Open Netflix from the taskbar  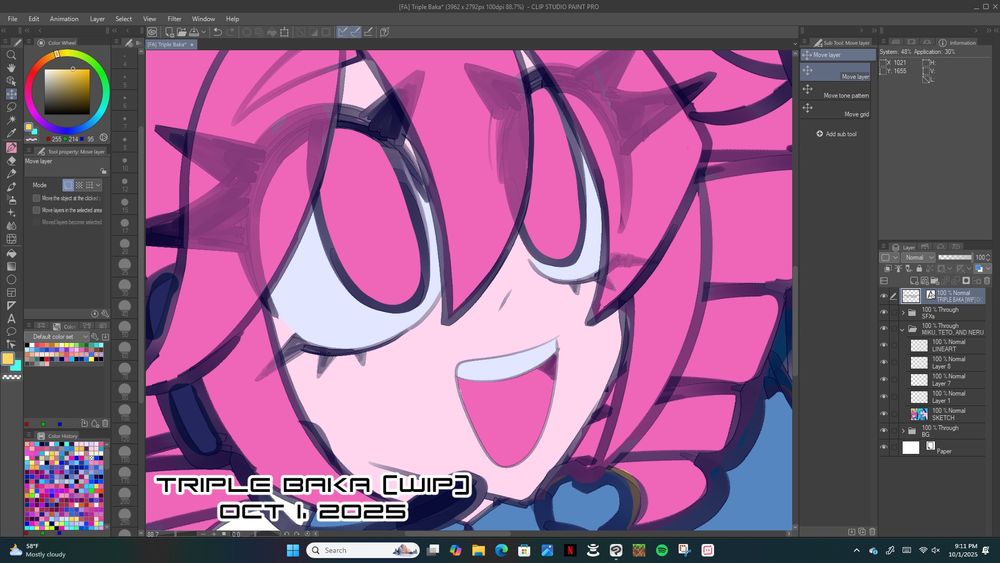(x=570, y=550)
